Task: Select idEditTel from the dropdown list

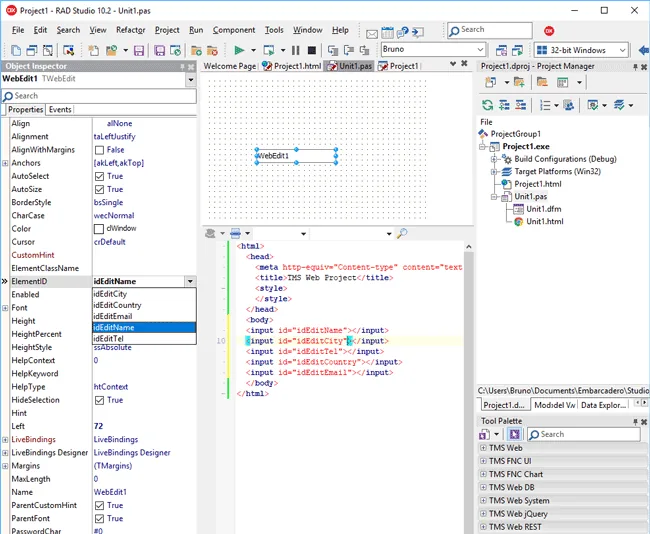Action: (x=144, y=339)
